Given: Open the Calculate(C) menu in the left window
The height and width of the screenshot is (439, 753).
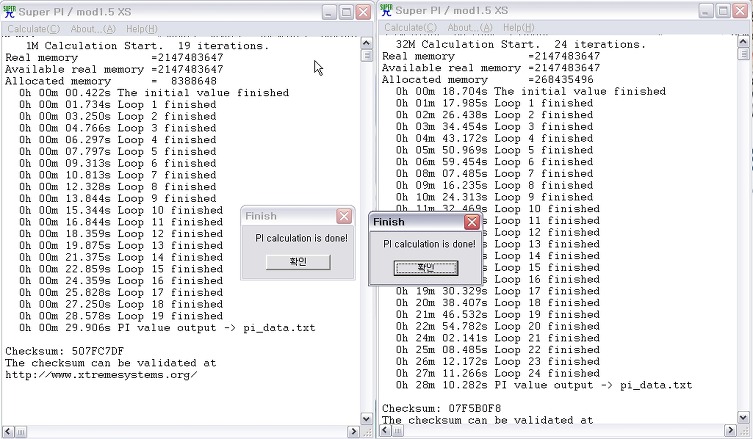Looking at the screenshot, I should pos(34,29).
